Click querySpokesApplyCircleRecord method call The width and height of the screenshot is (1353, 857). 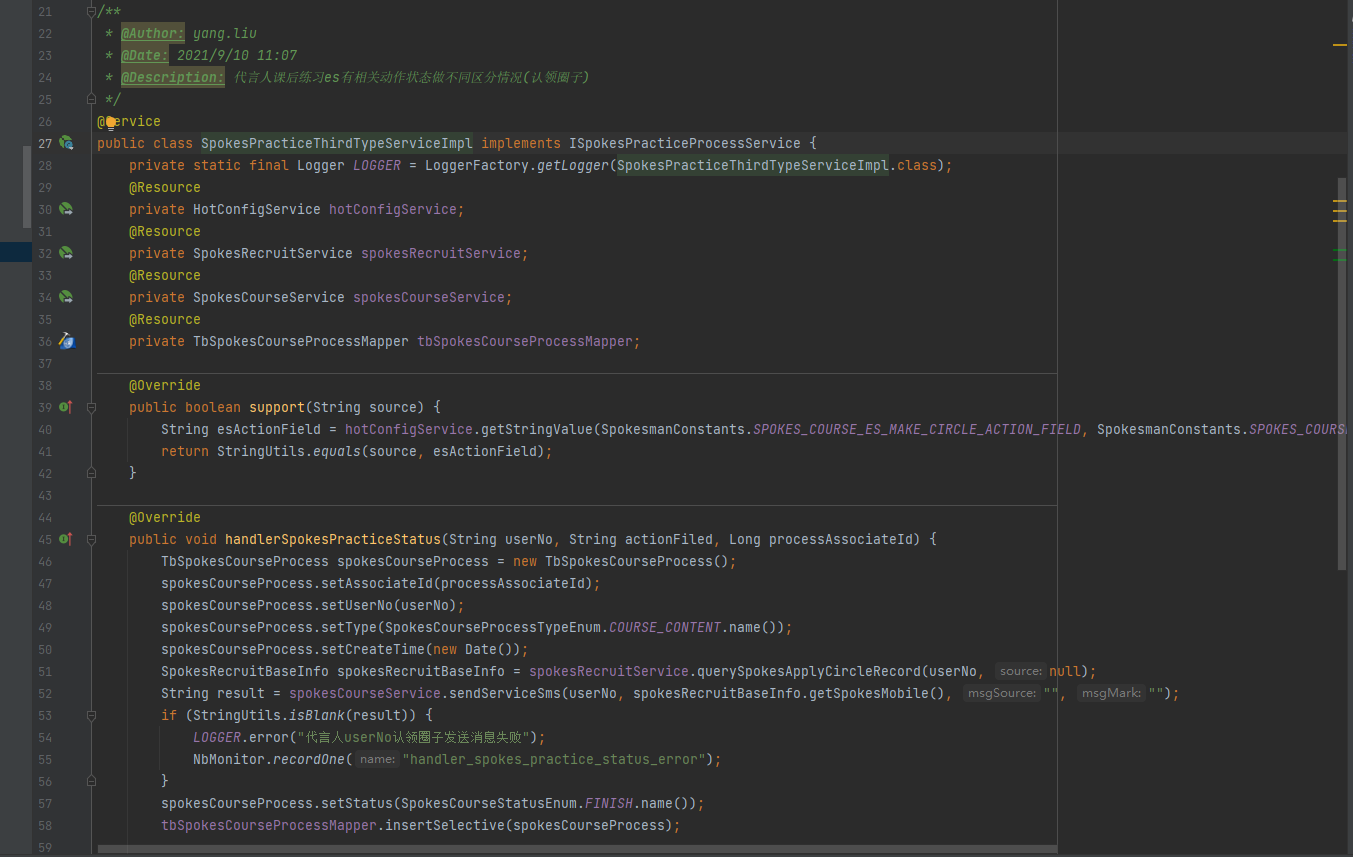[809, 671]
